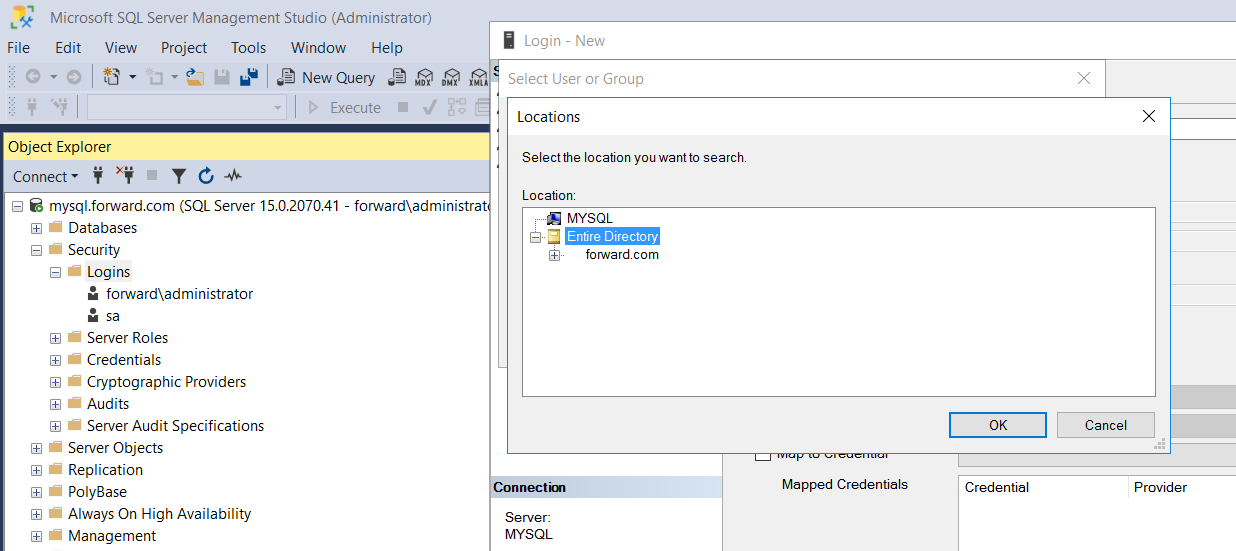Toggle the Map to Credential checkbox
The width and height of the screenshot is (1236, 551).
[763, 453]
